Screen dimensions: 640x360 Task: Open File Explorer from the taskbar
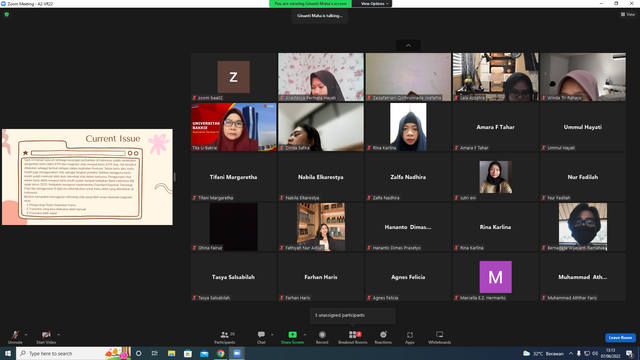tap(171, 353)
